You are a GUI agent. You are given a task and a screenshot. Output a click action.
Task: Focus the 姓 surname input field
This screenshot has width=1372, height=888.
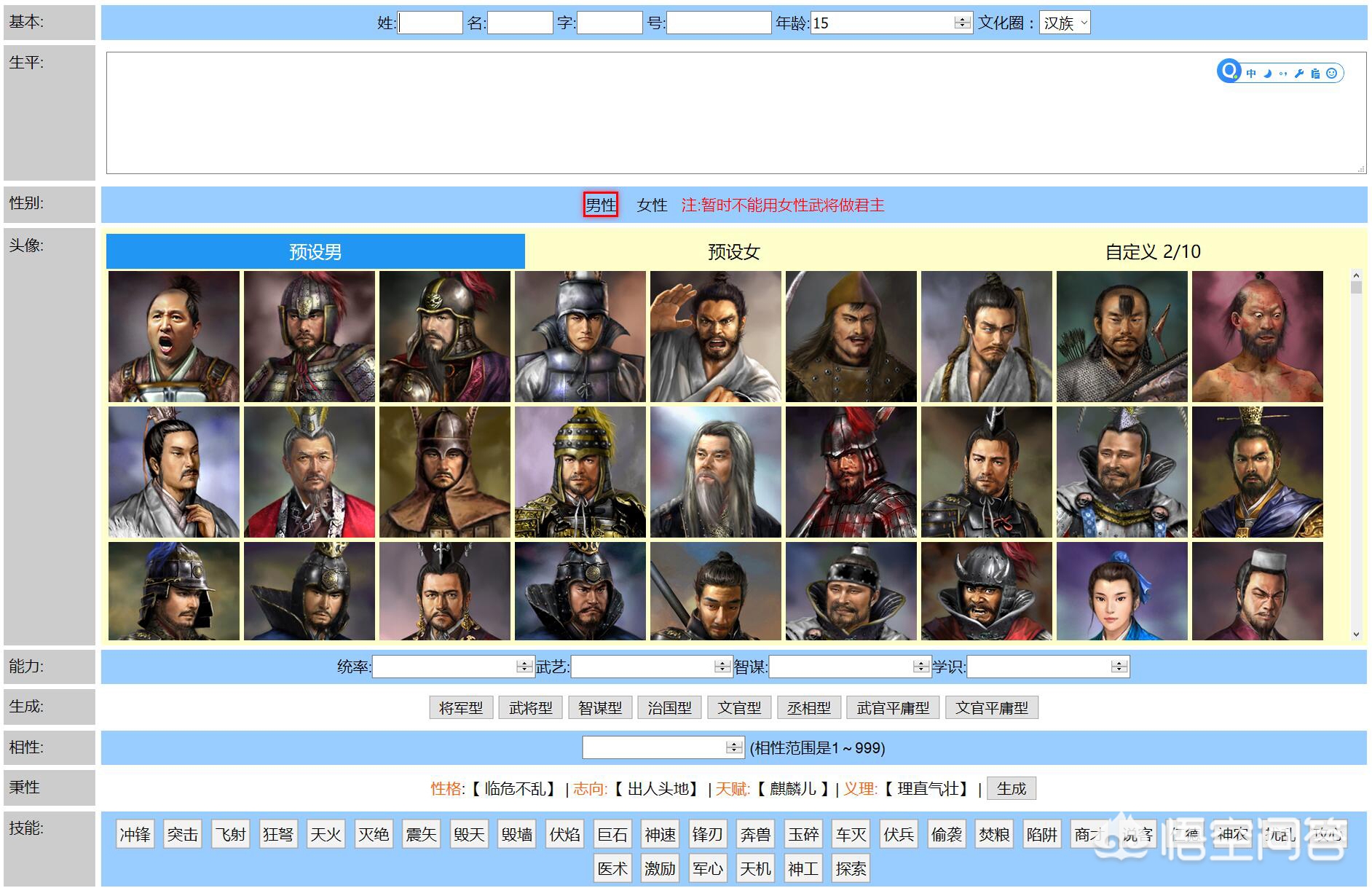point(430,23)
